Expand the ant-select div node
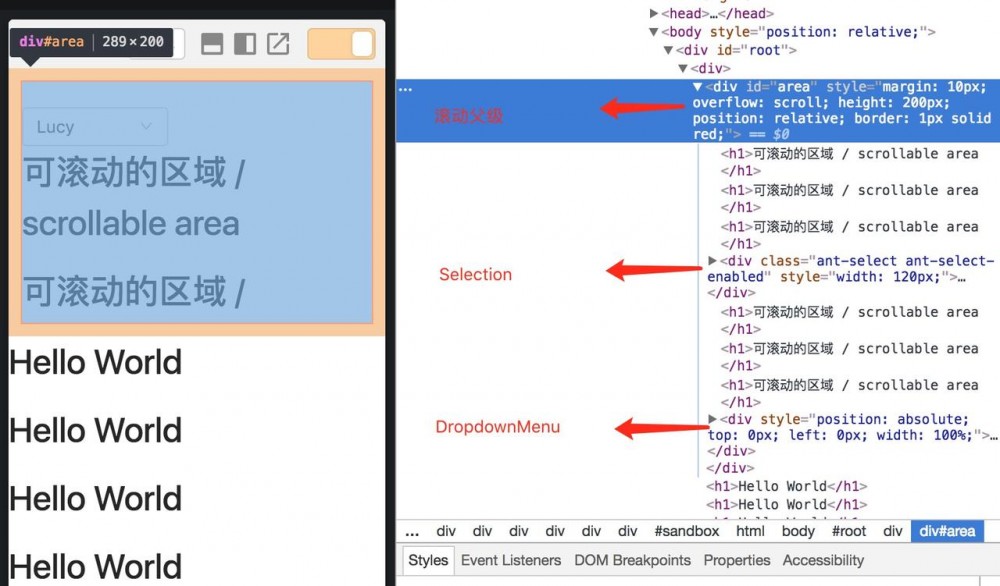1000x586 pixels. pos(712,261)
